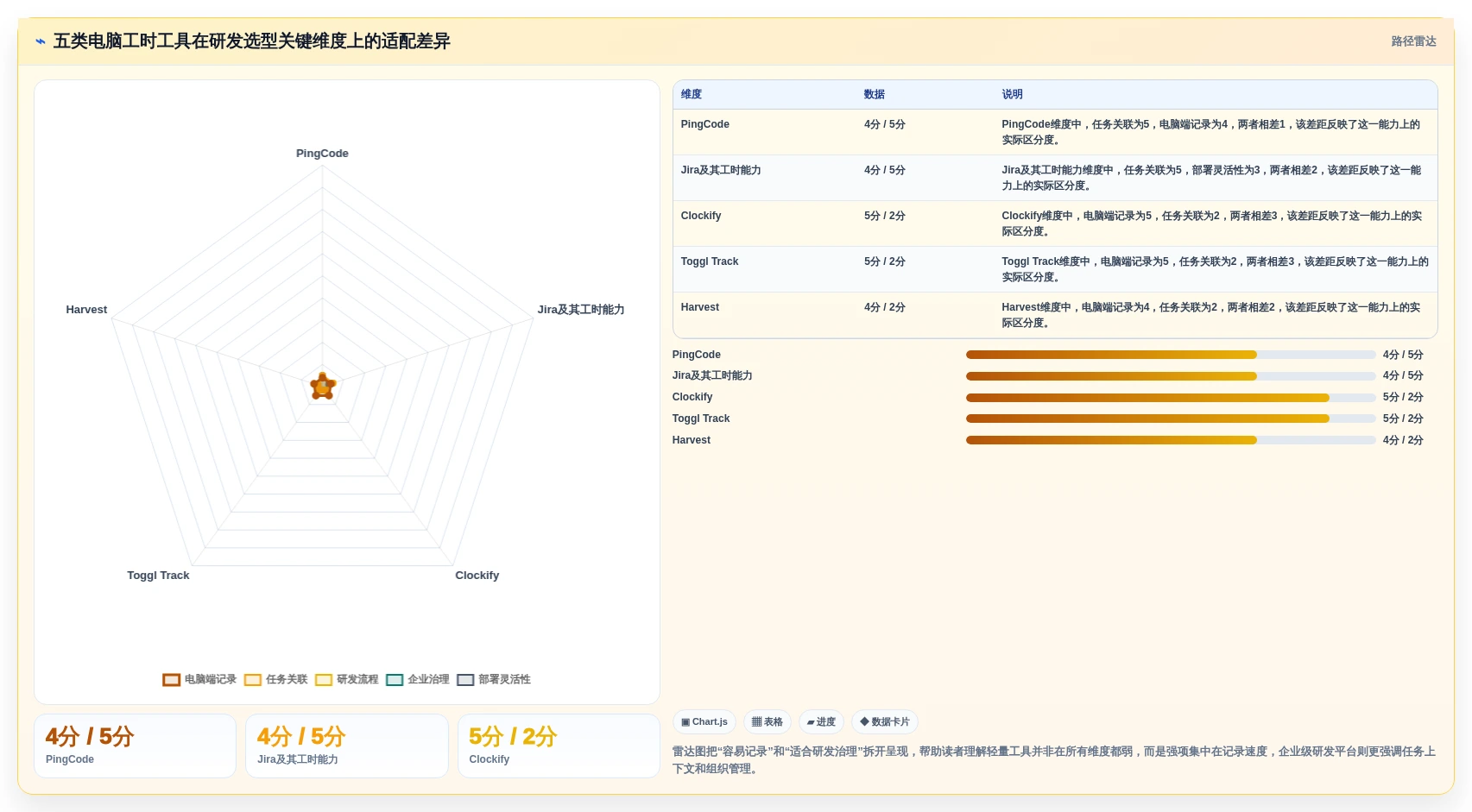Image resolution: width=1472 pixels, height=812 pixels.
Task: Click the Clockify row description text
Action: point(1211,223)
